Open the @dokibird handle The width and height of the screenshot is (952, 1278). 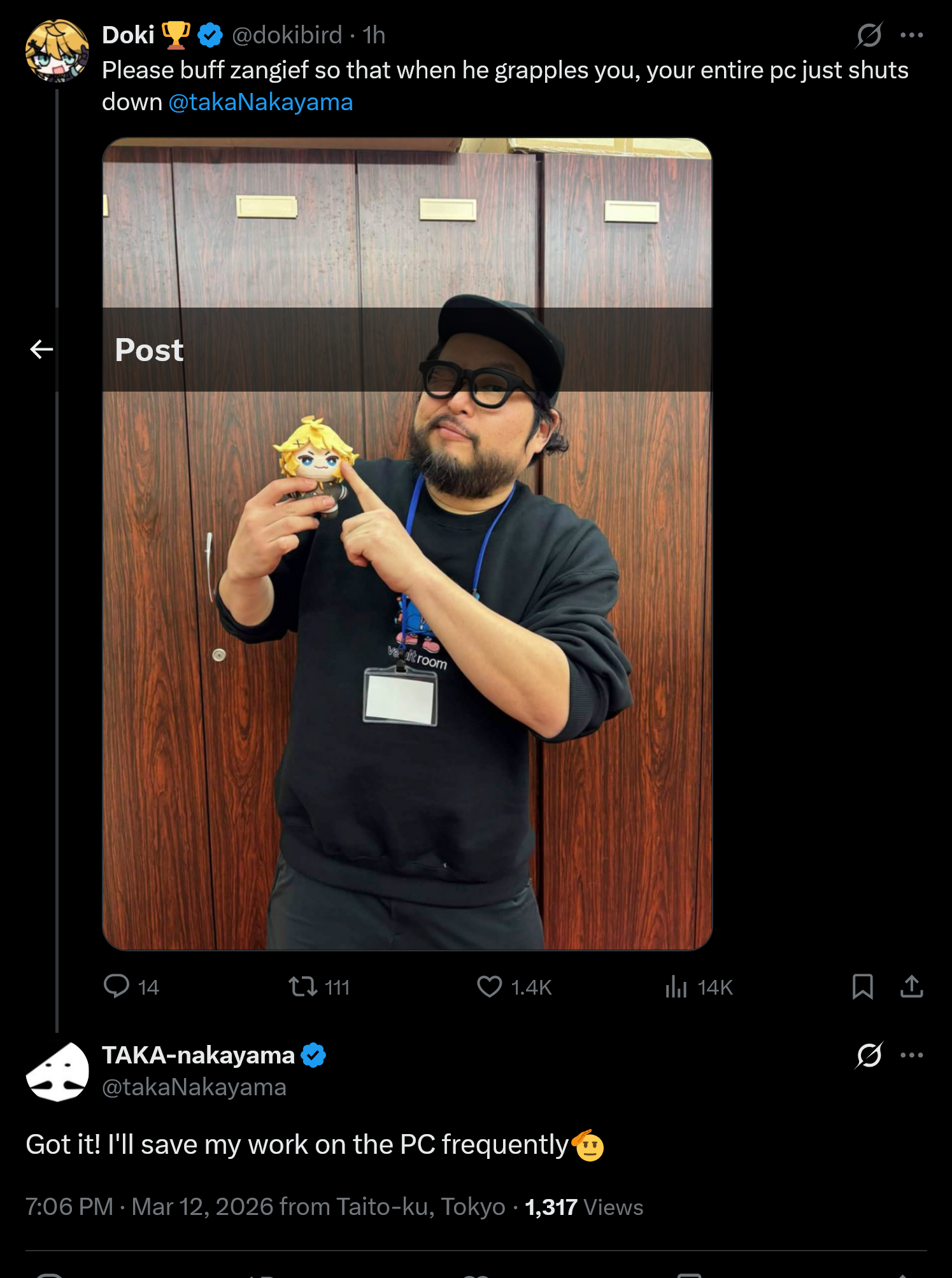click(287, 35)
